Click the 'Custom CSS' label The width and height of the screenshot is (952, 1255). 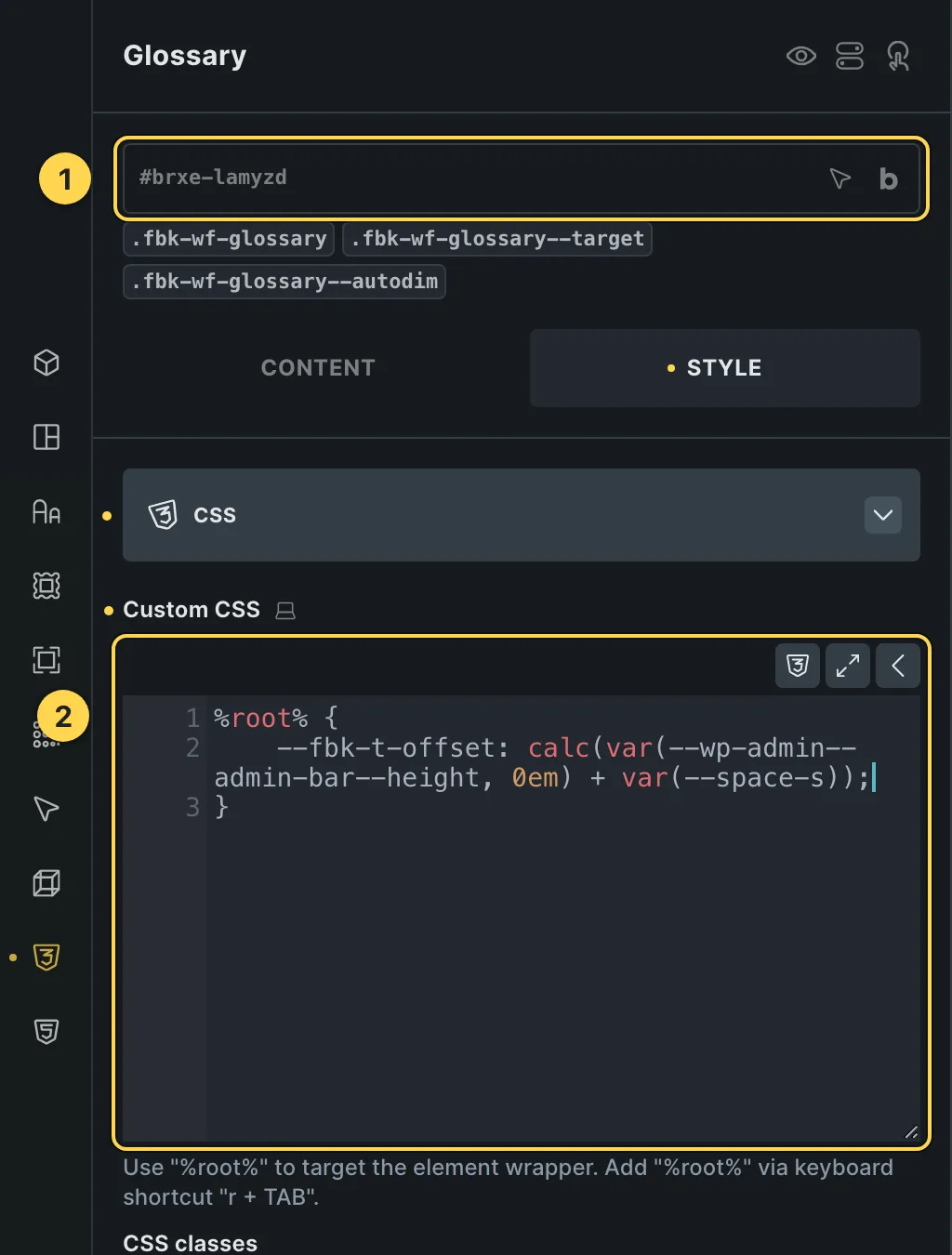(192, 610)
